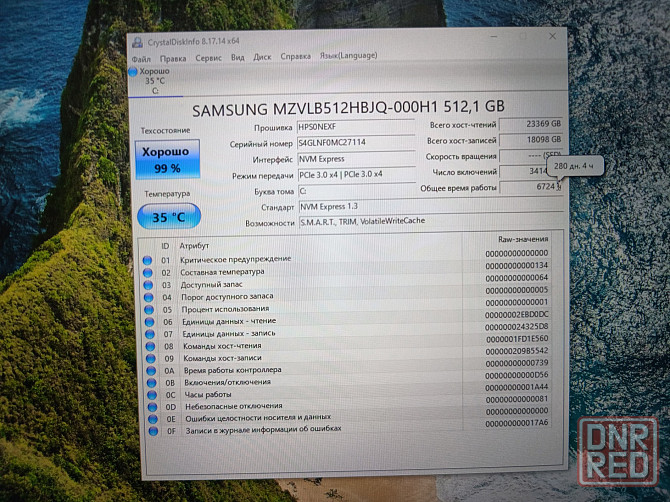
Task: Click raw value 00000000000739
Action: 517,363
